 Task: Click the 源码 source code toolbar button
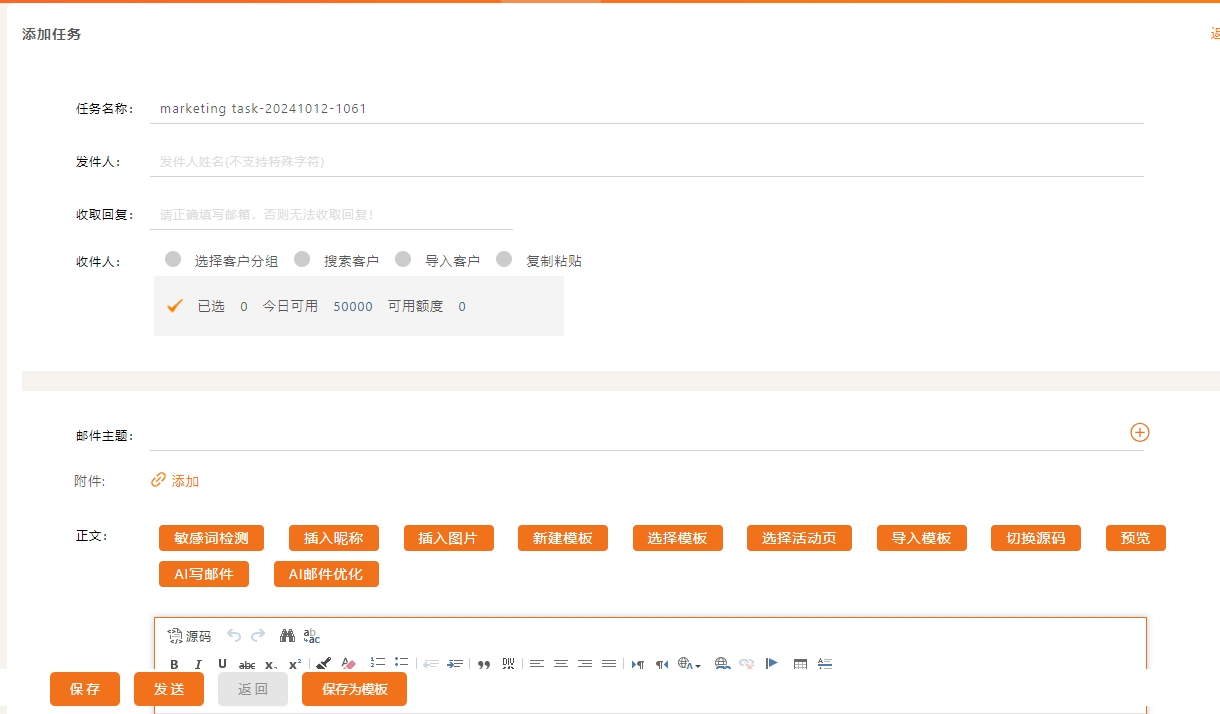(189, 636)
